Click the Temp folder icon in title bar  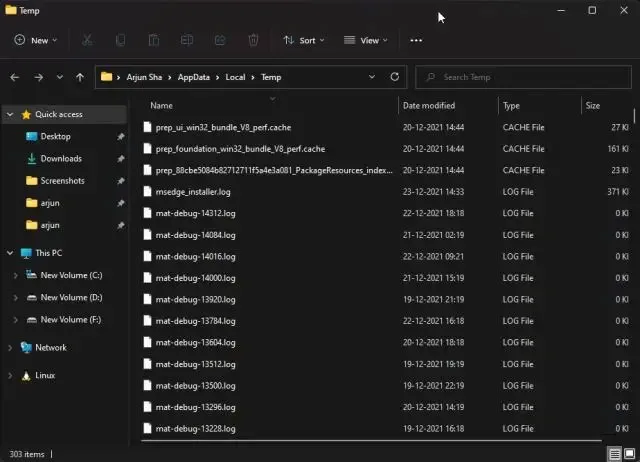click(11, 10)
